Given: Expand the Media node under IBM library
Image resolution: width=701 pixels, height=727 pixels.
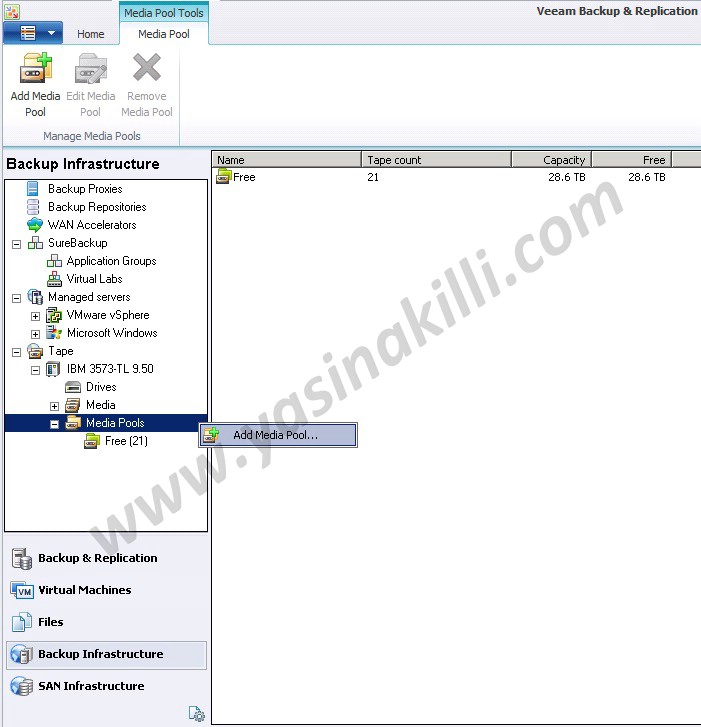Looking at the screenshot, I should [54, 405].
